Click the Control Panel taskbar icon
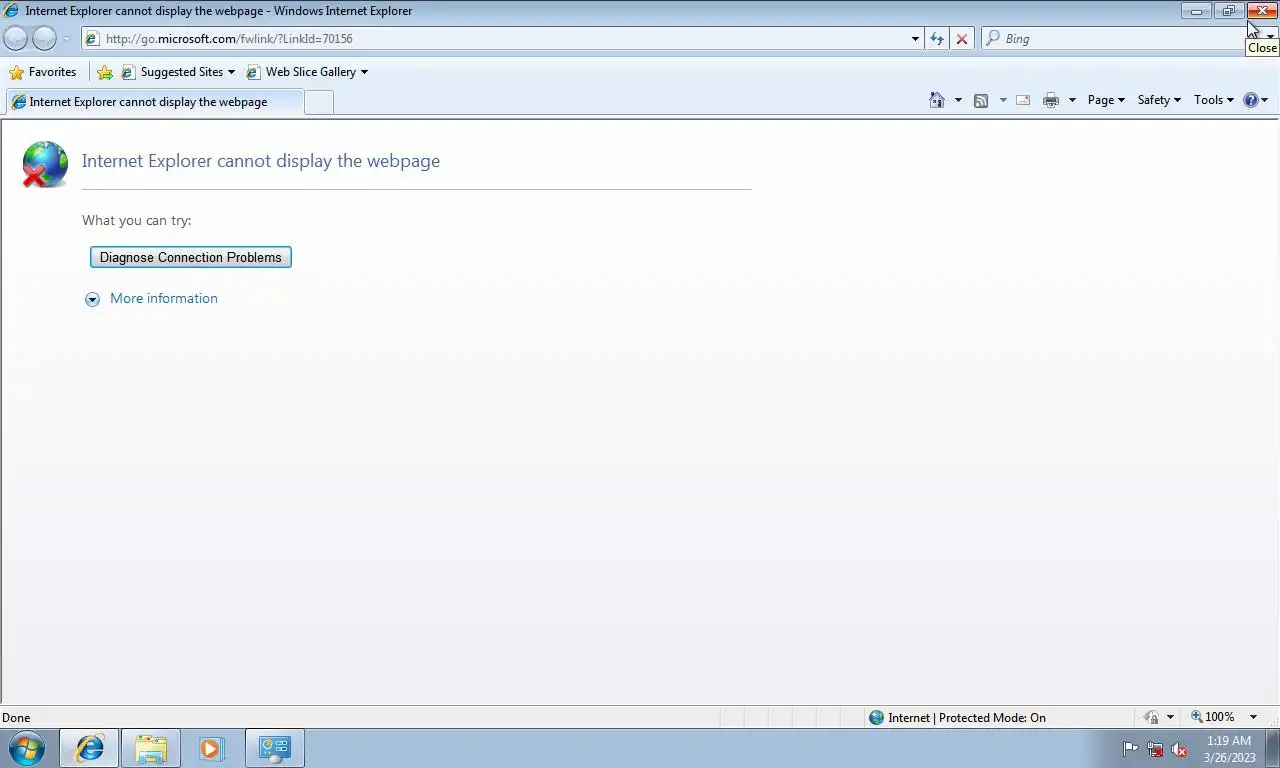 (x=274, y=748)
